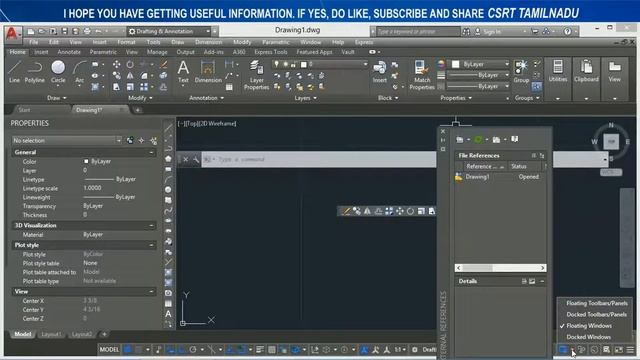Click the Plot printer icon in quick access
This screenshot has width=640, height=360.
(x=87, y=31)
